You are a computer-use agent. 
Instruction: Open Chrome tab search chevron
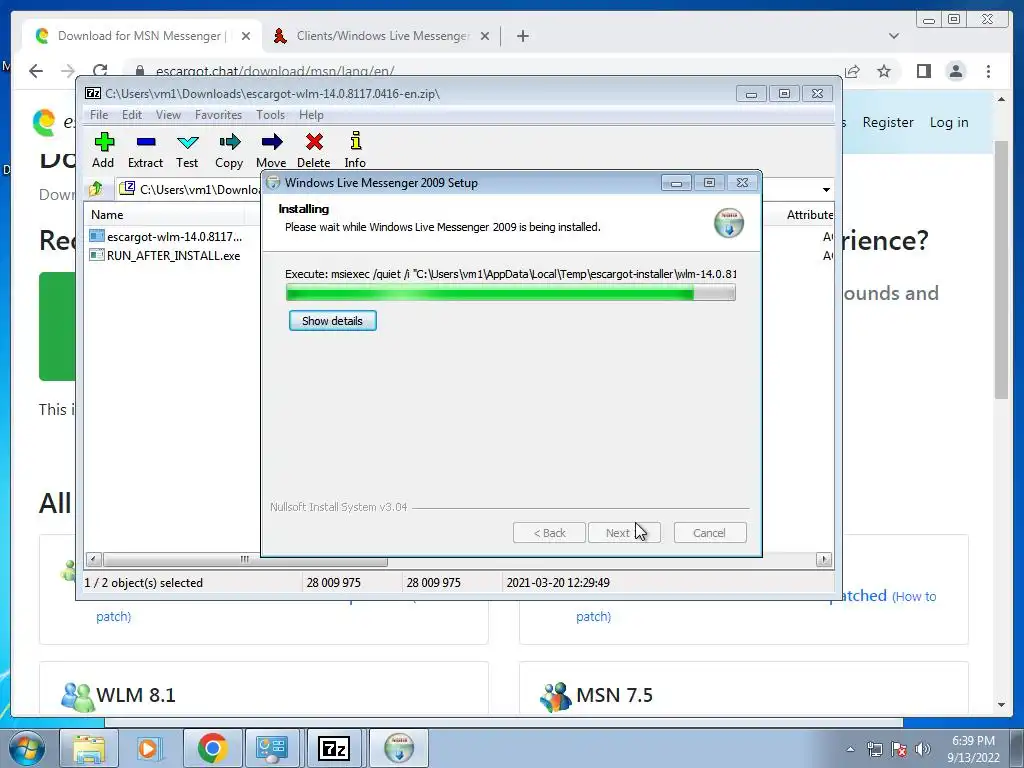[x=893, y=36]
